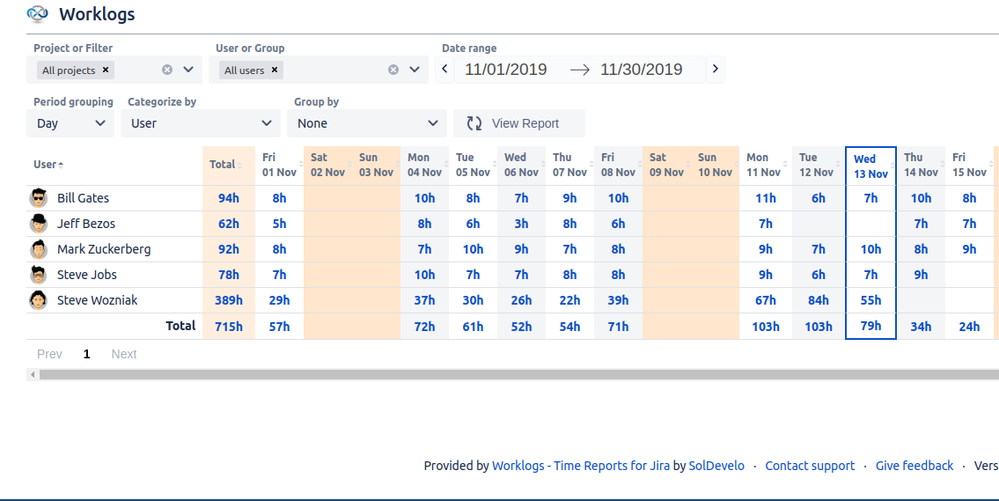Open the 79h total for 13 Nov
This screenshot has width=999, height=501.
871,326
